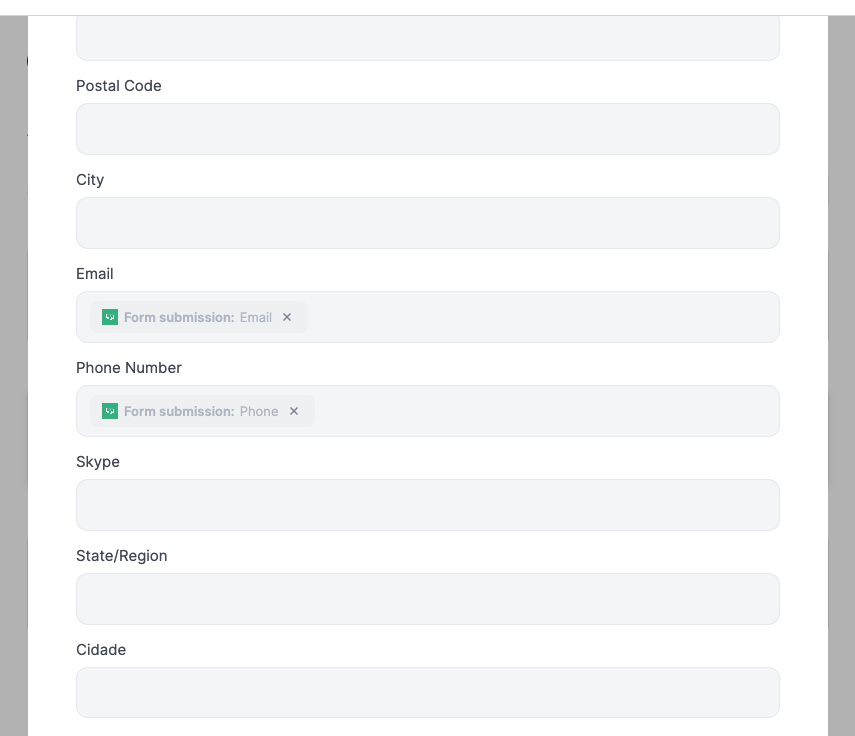Click the empty area of the Email field
Screen dimensions: 855x736
click(543, 317)
